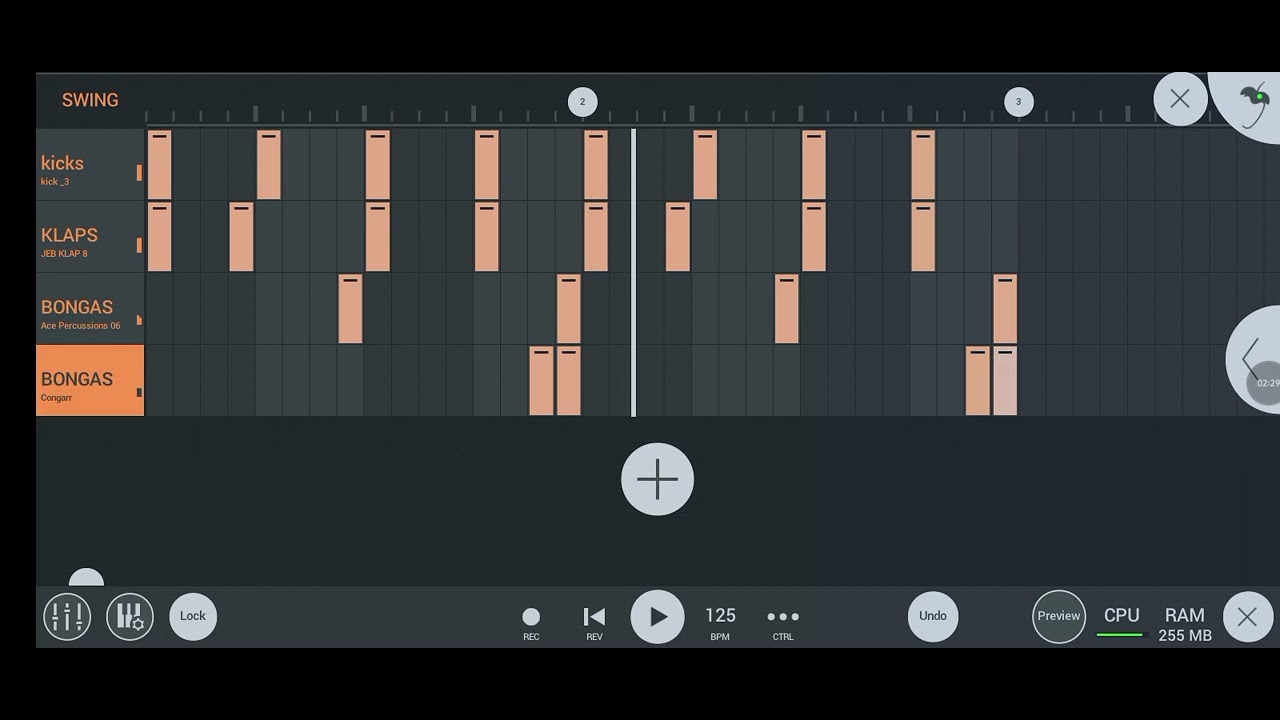The image size is (1280, 720).
Task: Play the pattern
Action: click(657, 617)
